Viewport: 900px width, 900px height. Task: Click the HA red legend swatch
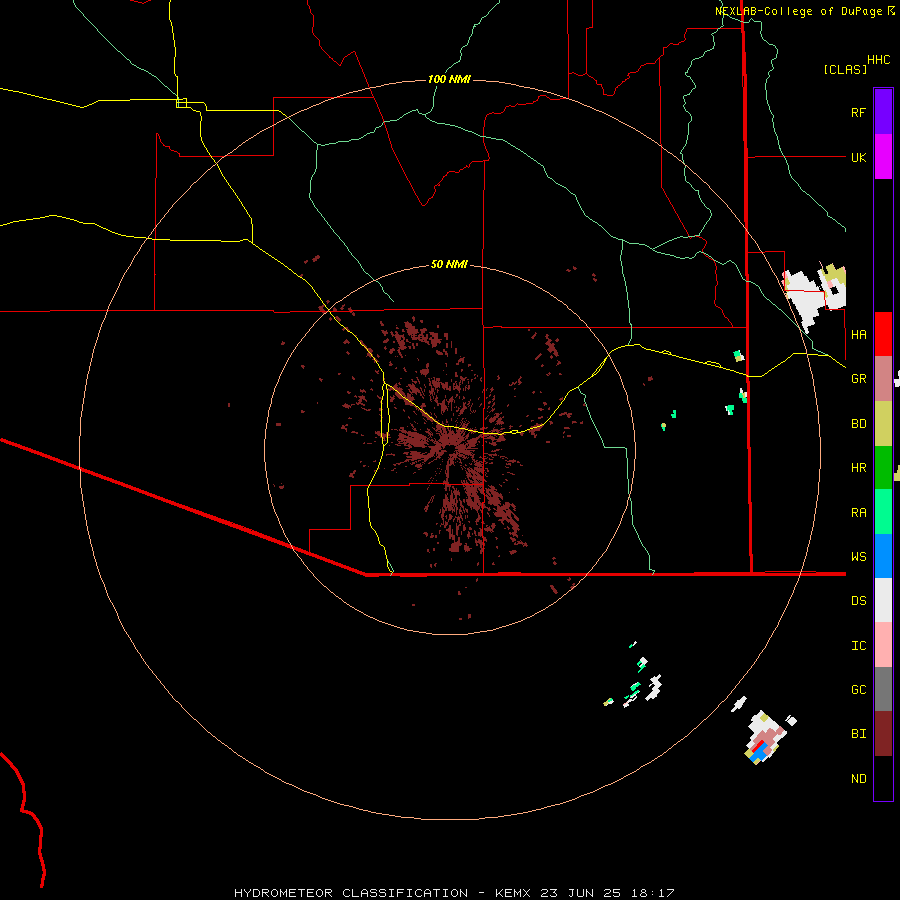tap(883, 334)
